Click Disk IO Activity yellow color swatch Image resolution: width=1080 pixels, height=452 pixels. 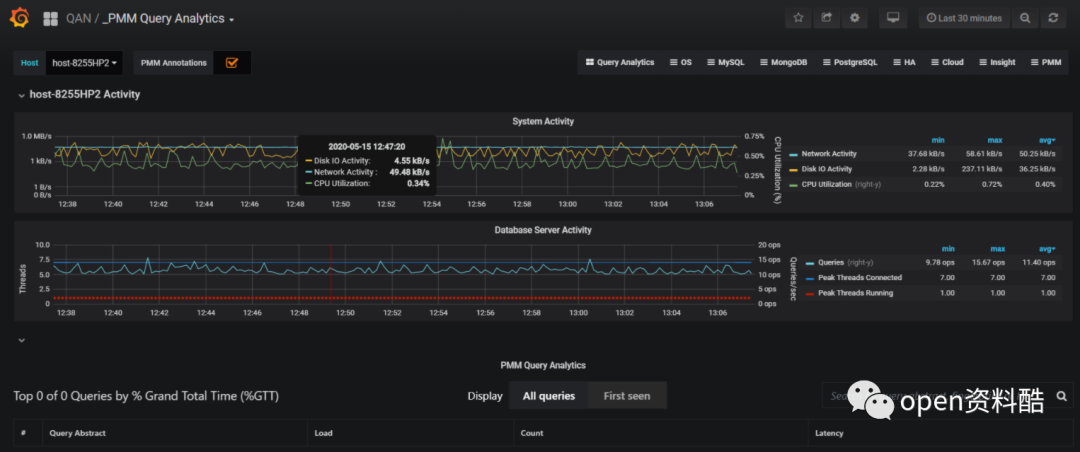tap(793, 170)
